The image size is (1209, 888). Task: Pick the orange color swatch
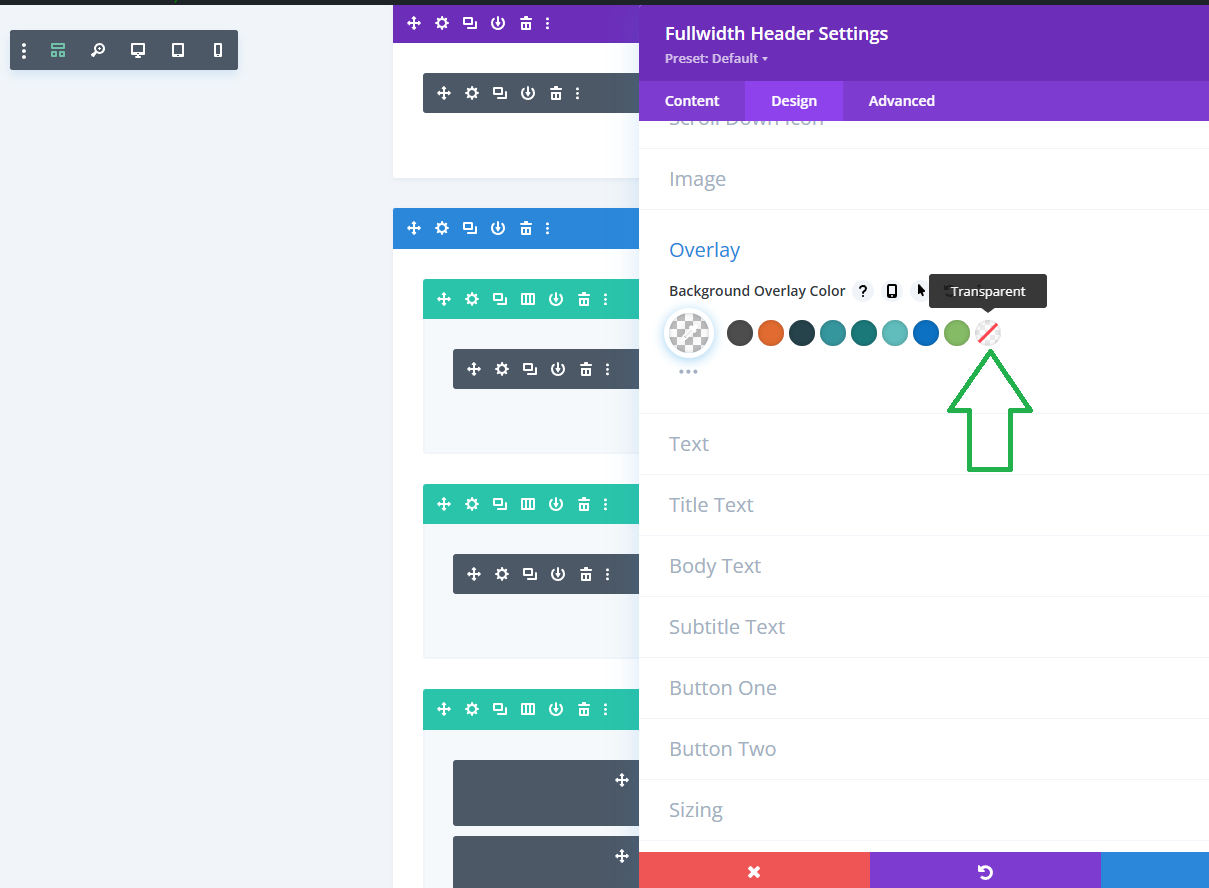[x=771, y=333]
